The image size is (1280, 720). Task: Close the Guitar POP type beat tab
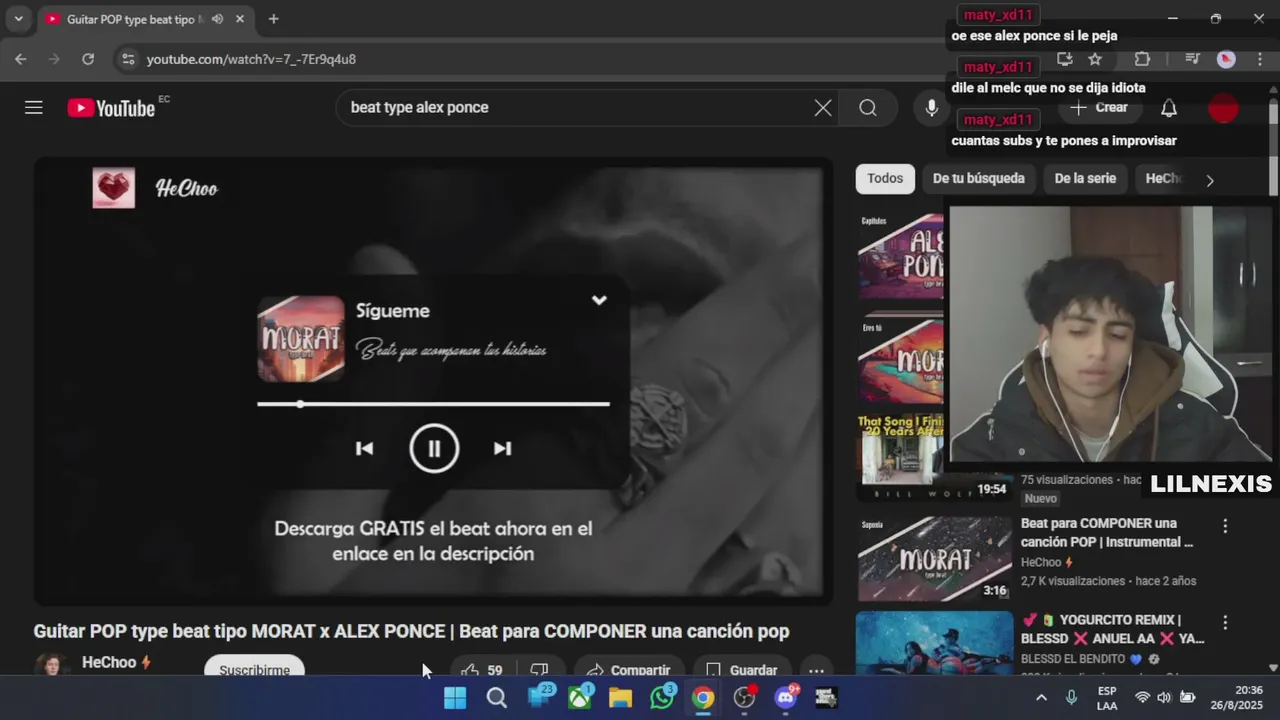240,19
